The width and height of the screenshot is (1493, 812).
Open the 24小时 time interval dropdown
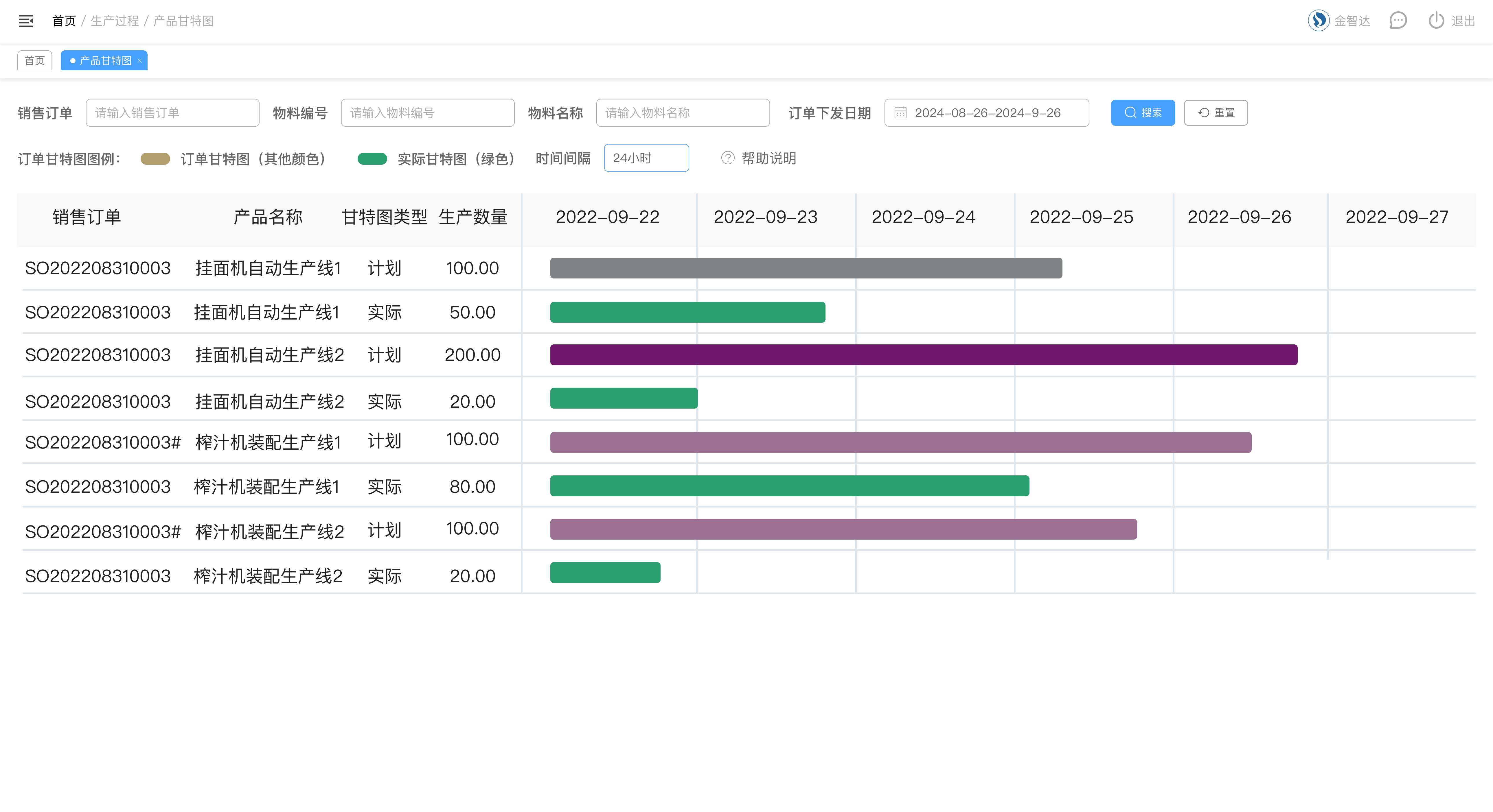[646, 158]
